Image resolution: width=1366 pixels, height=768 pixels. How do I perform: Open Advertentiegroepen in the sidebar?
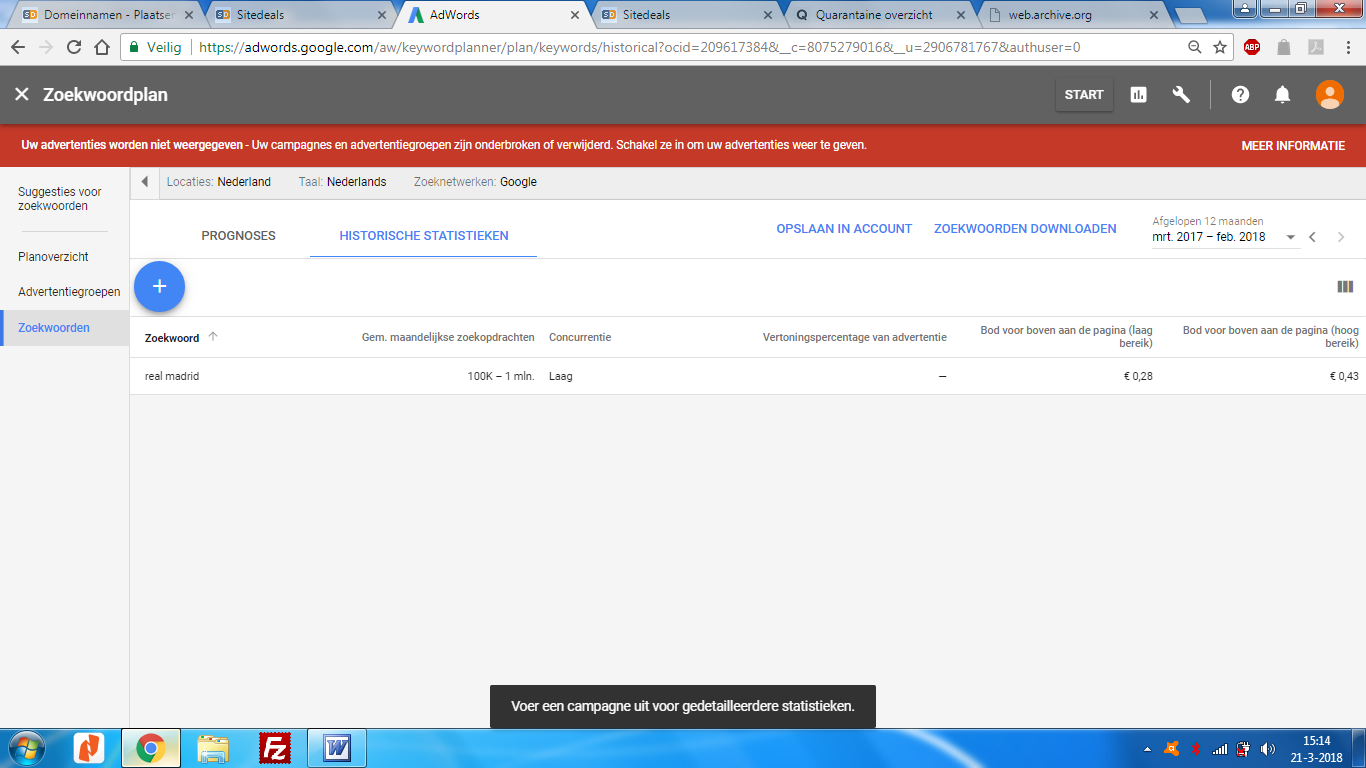coord(69,292)
